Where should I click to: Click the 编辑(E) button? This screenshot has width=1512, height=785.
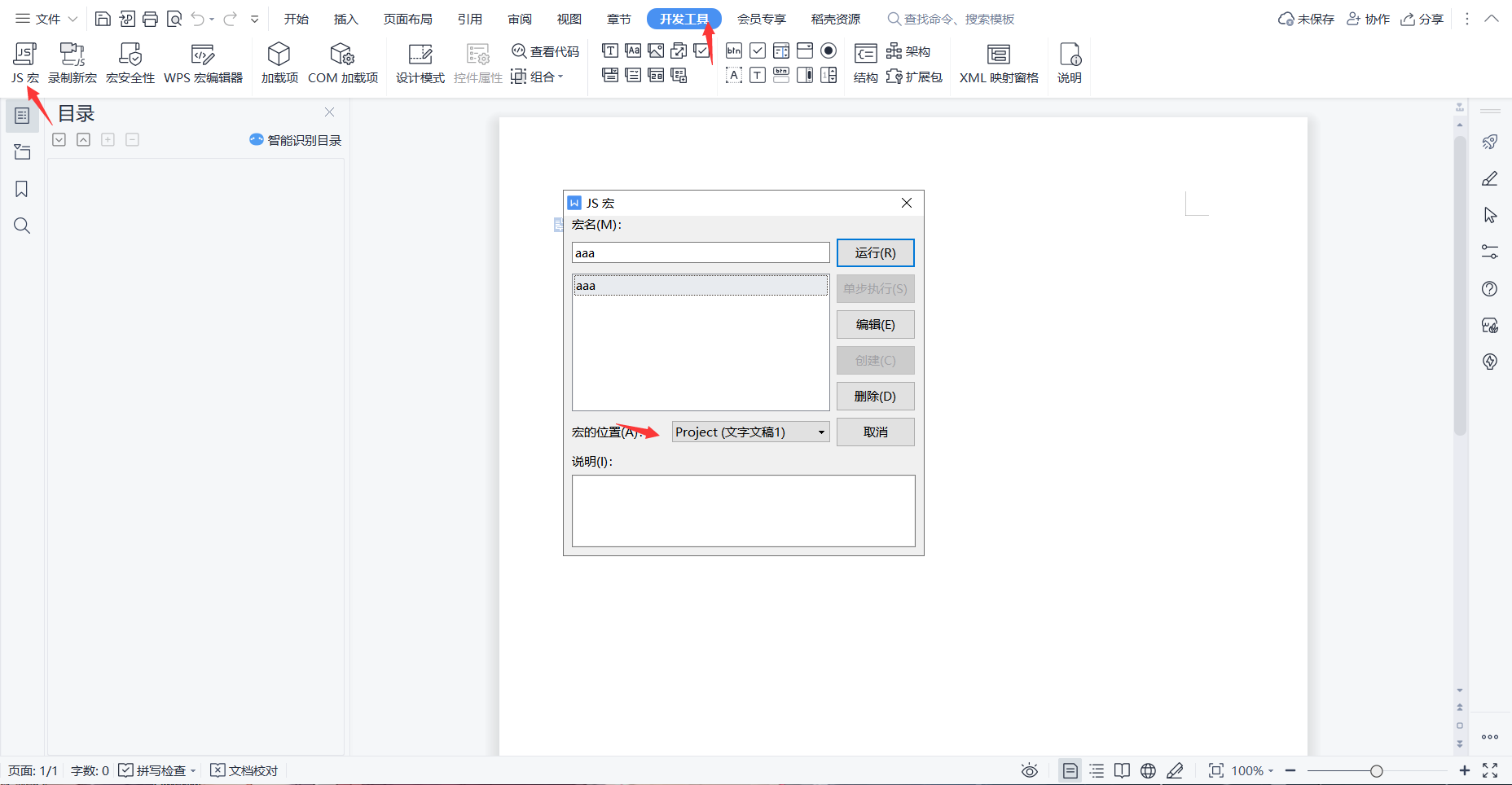(876, 324)
